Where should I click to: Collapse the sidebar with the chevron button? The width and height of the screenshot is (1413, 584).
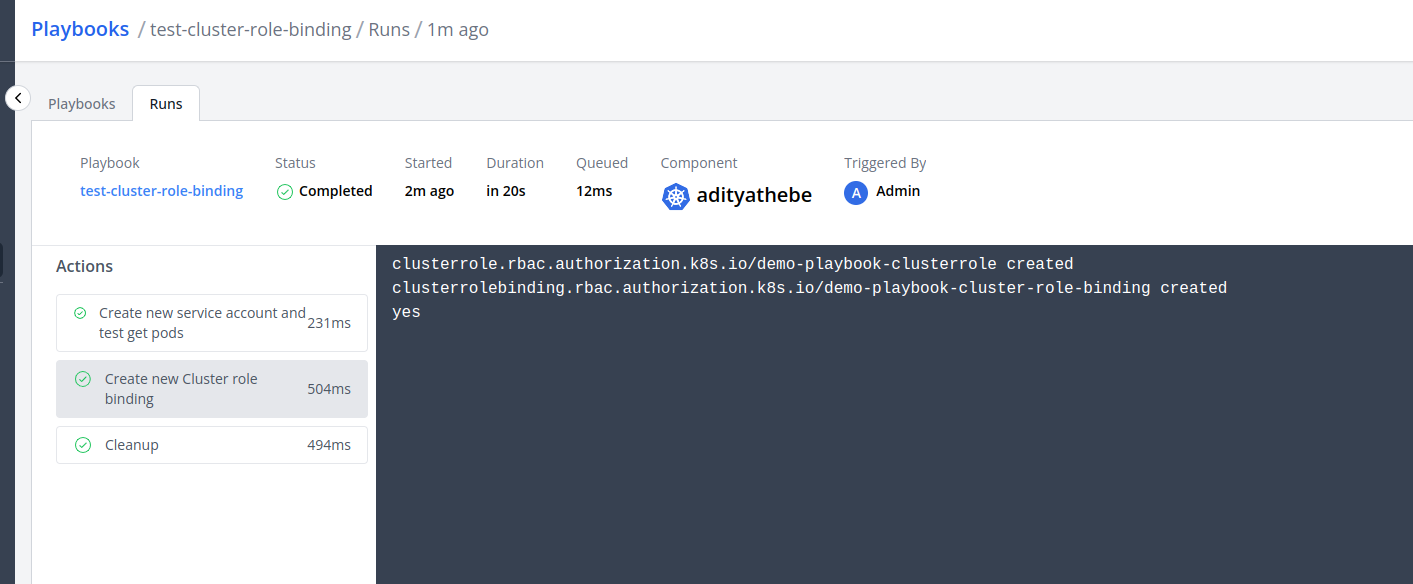pos(18,98)
